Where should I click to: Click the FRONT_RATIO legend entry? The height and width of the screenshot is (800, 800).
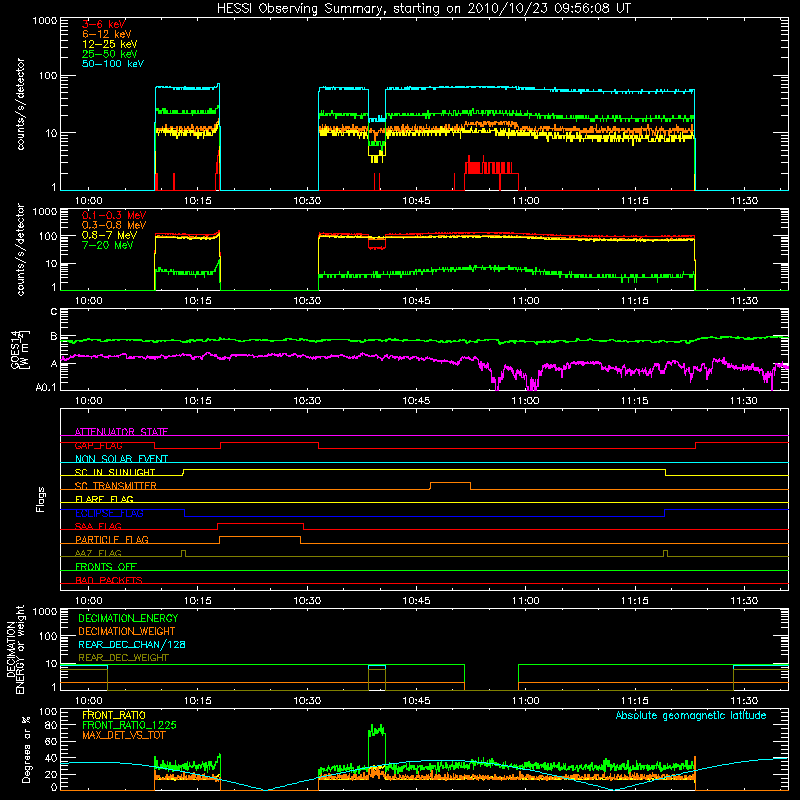tap(114, 715)
